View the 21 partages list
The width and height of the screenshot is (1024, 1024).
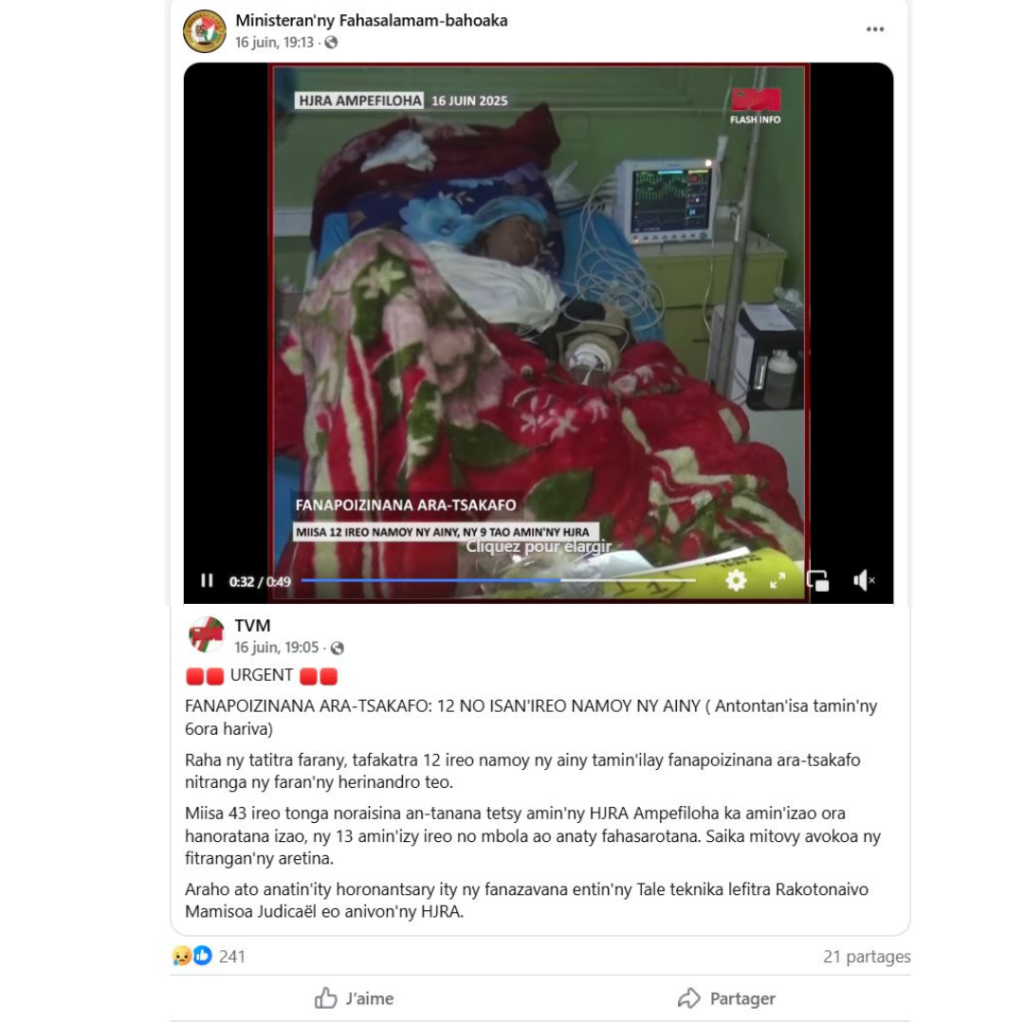click(867, 957)
